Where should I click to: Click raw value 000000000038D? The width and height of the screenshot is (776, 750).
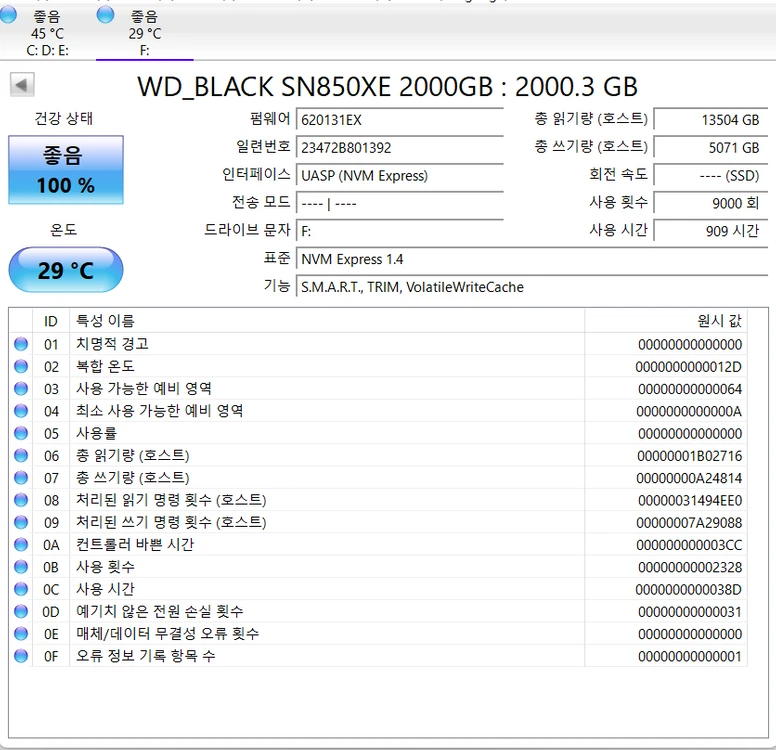point(688,590)
